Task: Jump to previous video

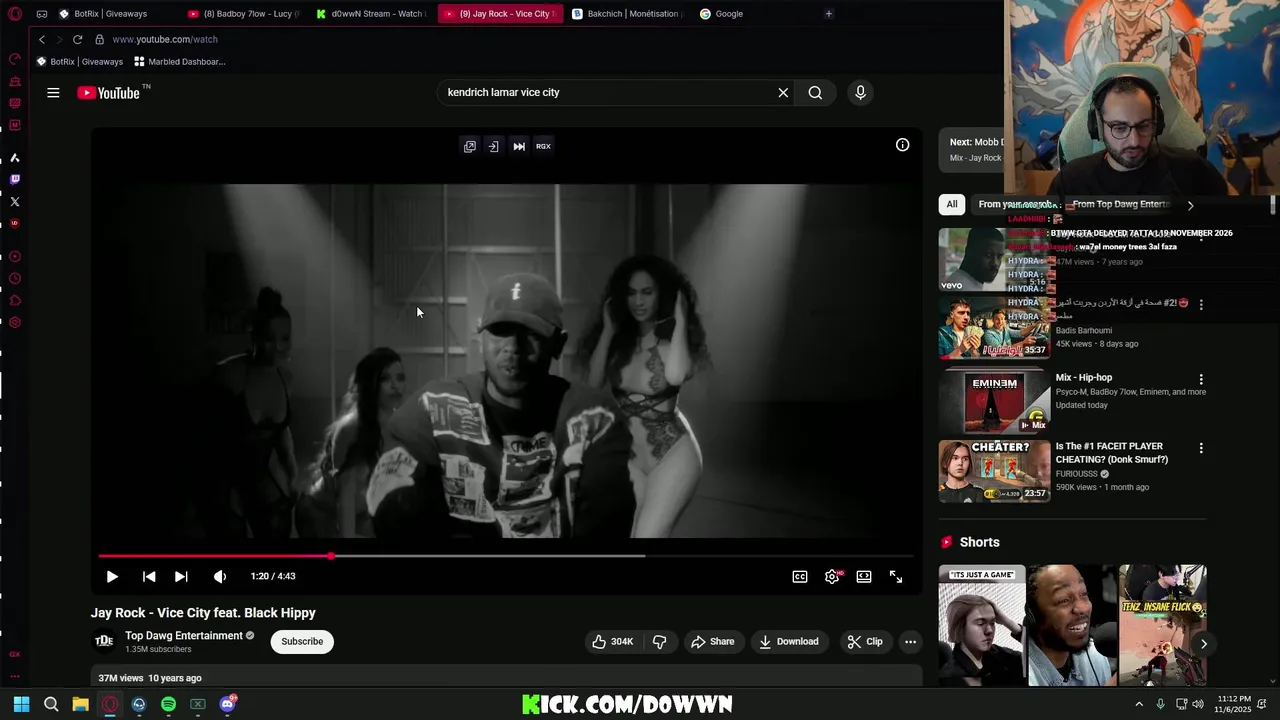Action: pyautogui.click(x=149, y=577)
